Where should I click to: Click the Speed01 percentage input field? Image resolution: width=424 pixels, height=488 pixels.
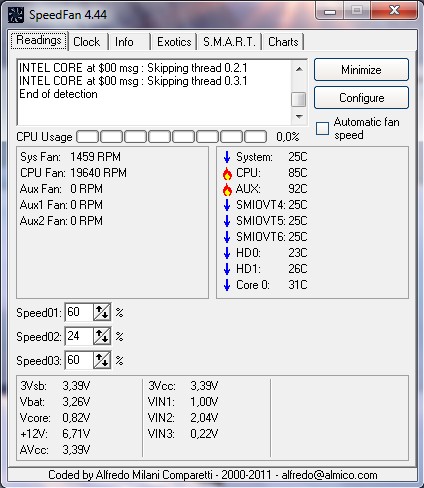point(79,312)
